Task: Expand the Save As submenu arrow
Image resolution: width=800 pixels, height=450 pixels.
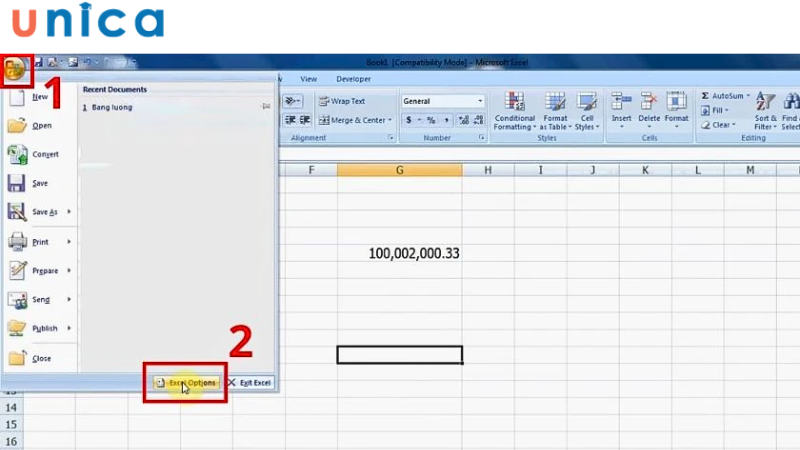Action: pos(69,212)
